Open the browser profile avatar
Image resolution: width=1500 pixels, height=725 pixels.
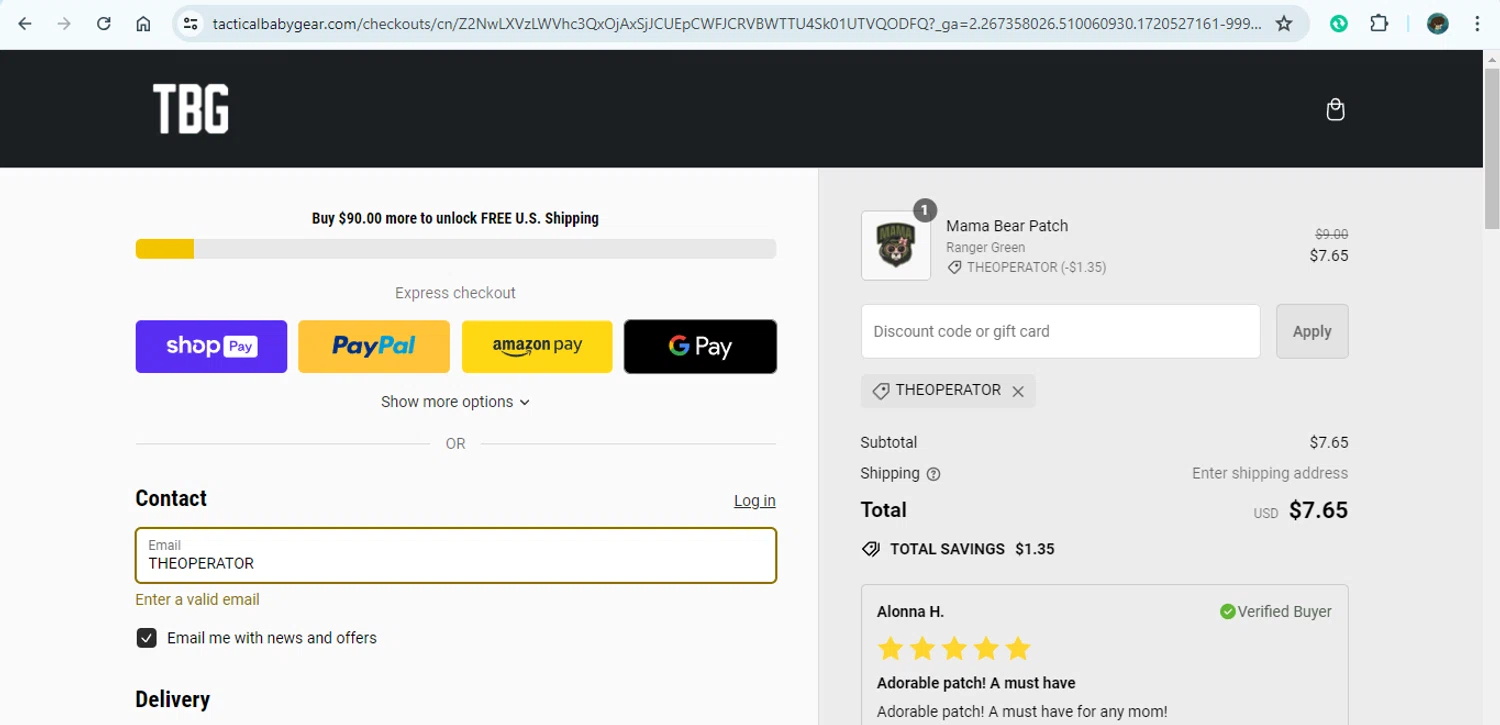(1438, 23)
